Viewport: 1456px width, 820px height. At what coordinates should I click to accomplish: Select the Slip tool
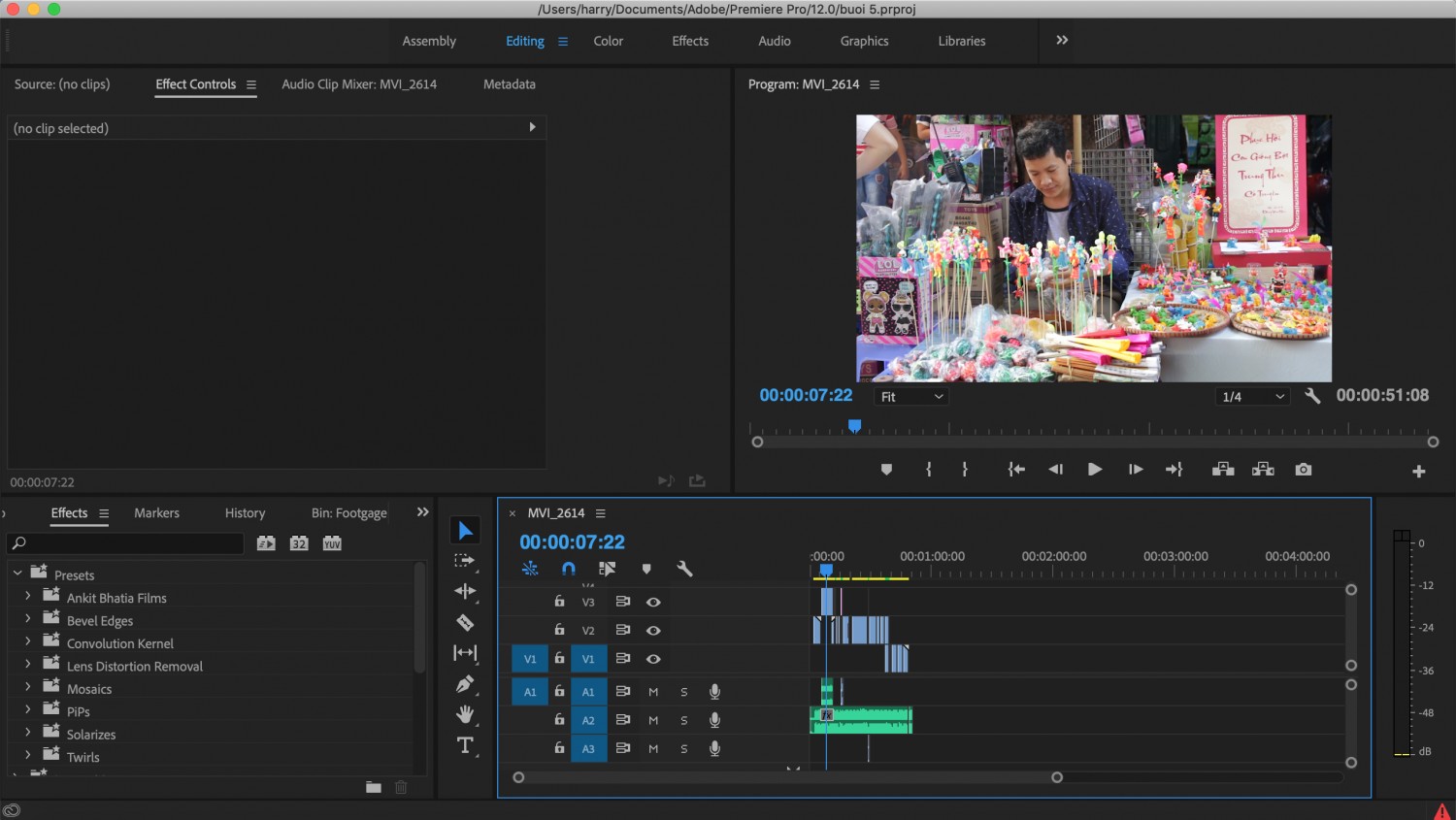(465, 653)
